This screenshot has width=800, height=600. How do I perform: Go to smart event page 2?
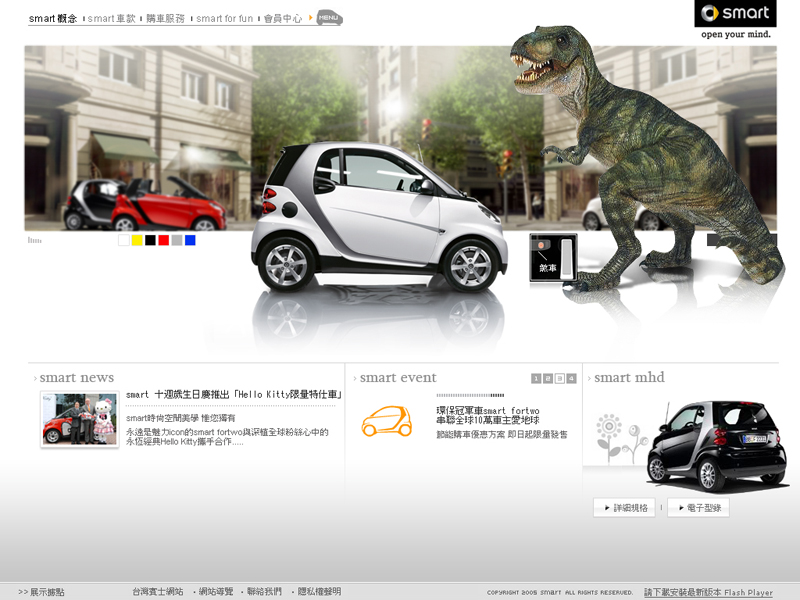(x=547, y=379)
